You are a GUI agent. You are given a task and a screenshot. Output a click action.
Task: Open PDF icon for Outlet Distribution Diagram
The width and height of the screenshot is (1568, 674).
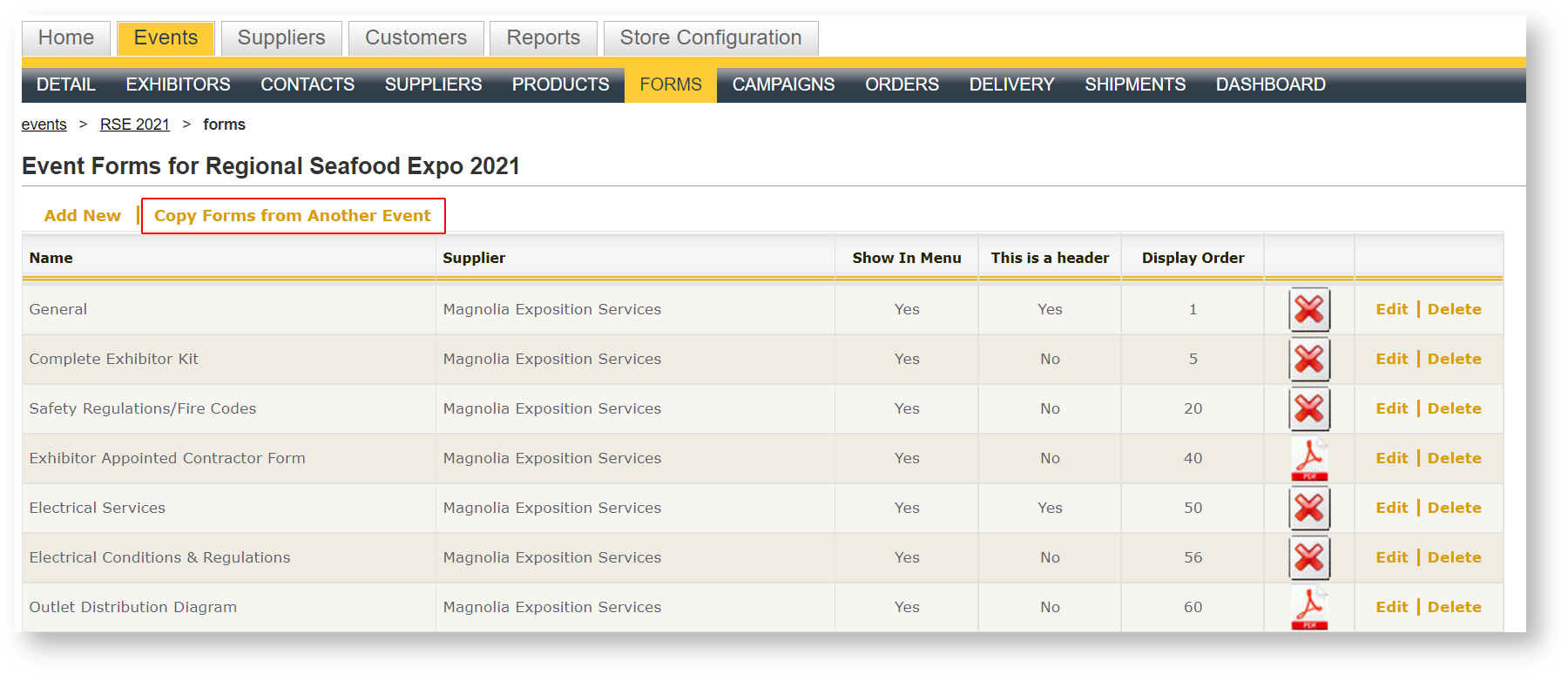(1308, 607)
